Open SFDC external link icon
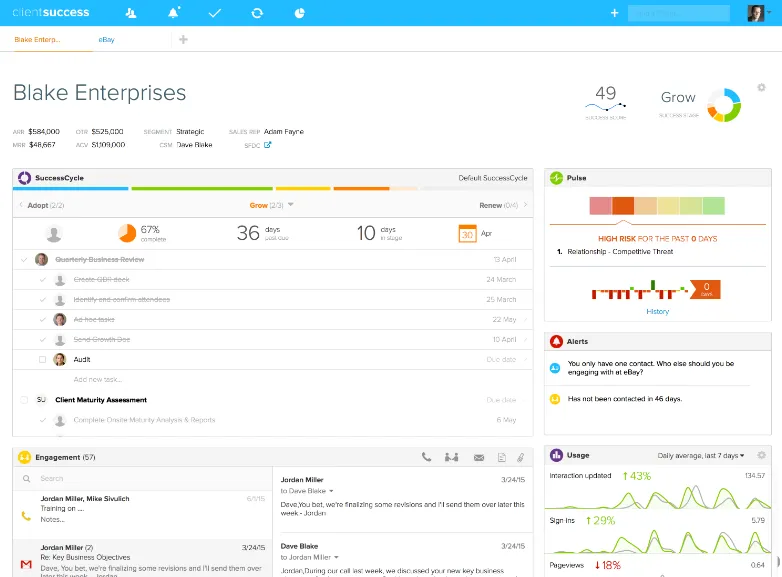This screenshot has width=782, height=577. pos(267,145)
